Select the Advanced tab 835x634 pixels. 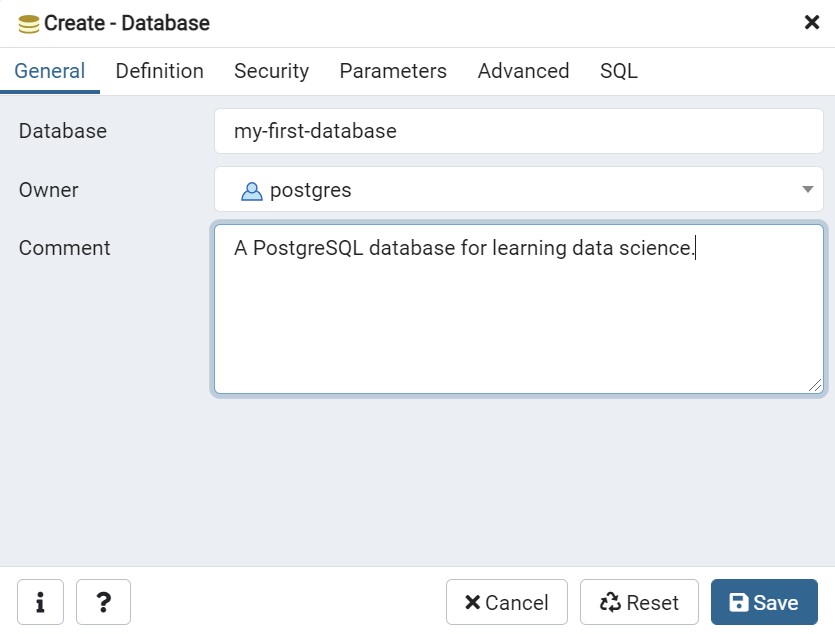(523, 71)
